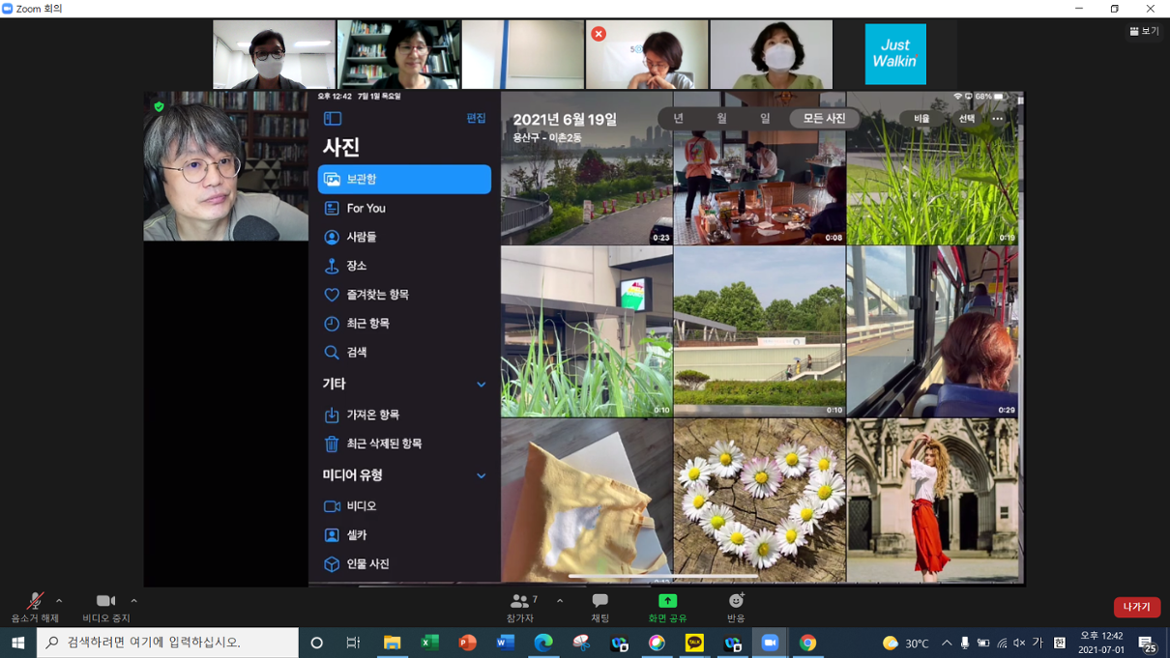Click the 장소 (Places) pin icon
This screenshot has height=658, width=1170.
click(x=330, y=265)
